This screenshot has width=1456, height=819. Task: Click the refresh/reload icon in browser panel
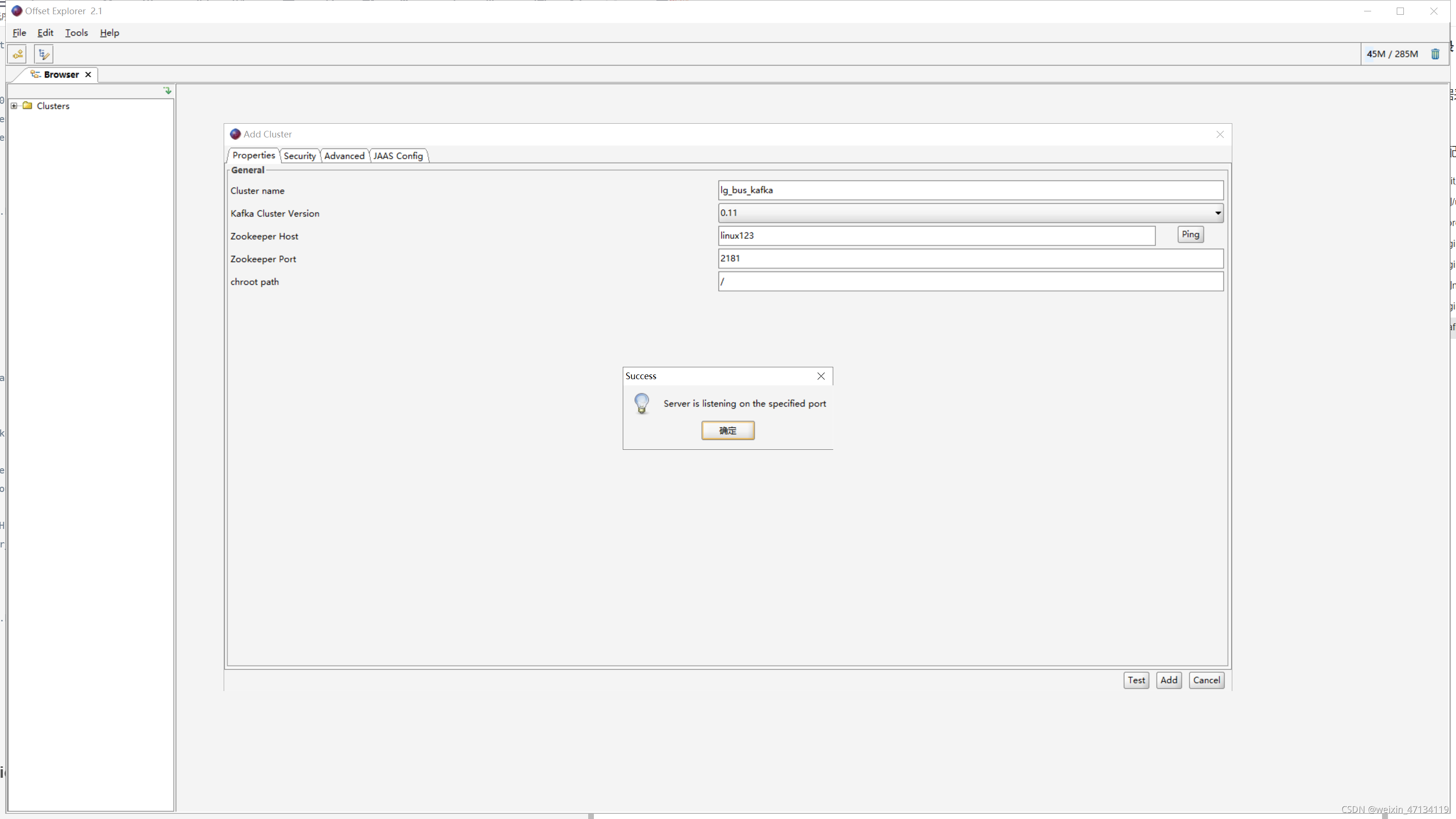pyautogui.click(x=167, y=91)
